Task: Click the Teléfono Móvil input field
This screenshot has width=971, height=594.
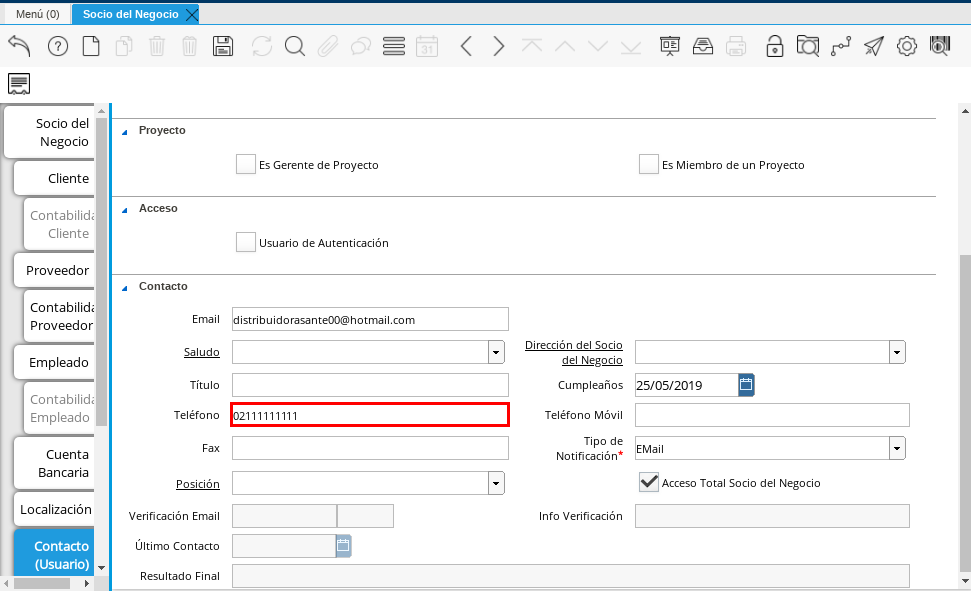Action: pyautogui.click(x=772, y=415)
